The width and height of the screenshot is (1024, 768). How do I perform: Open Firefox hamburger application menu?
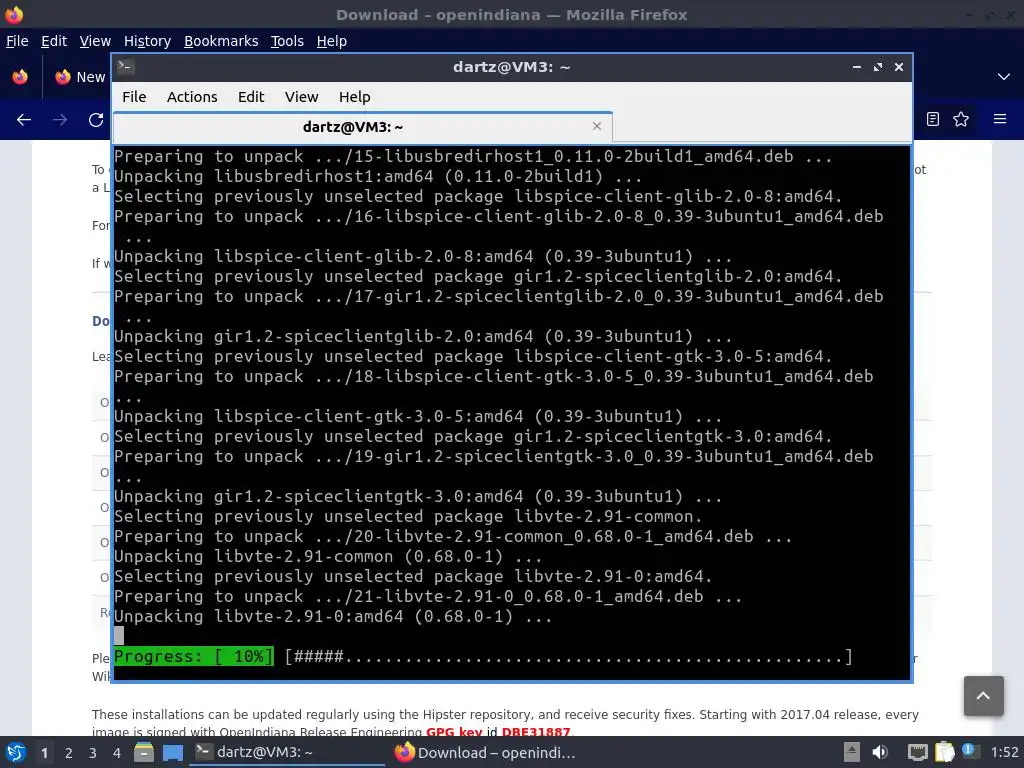click(1000, 119)
